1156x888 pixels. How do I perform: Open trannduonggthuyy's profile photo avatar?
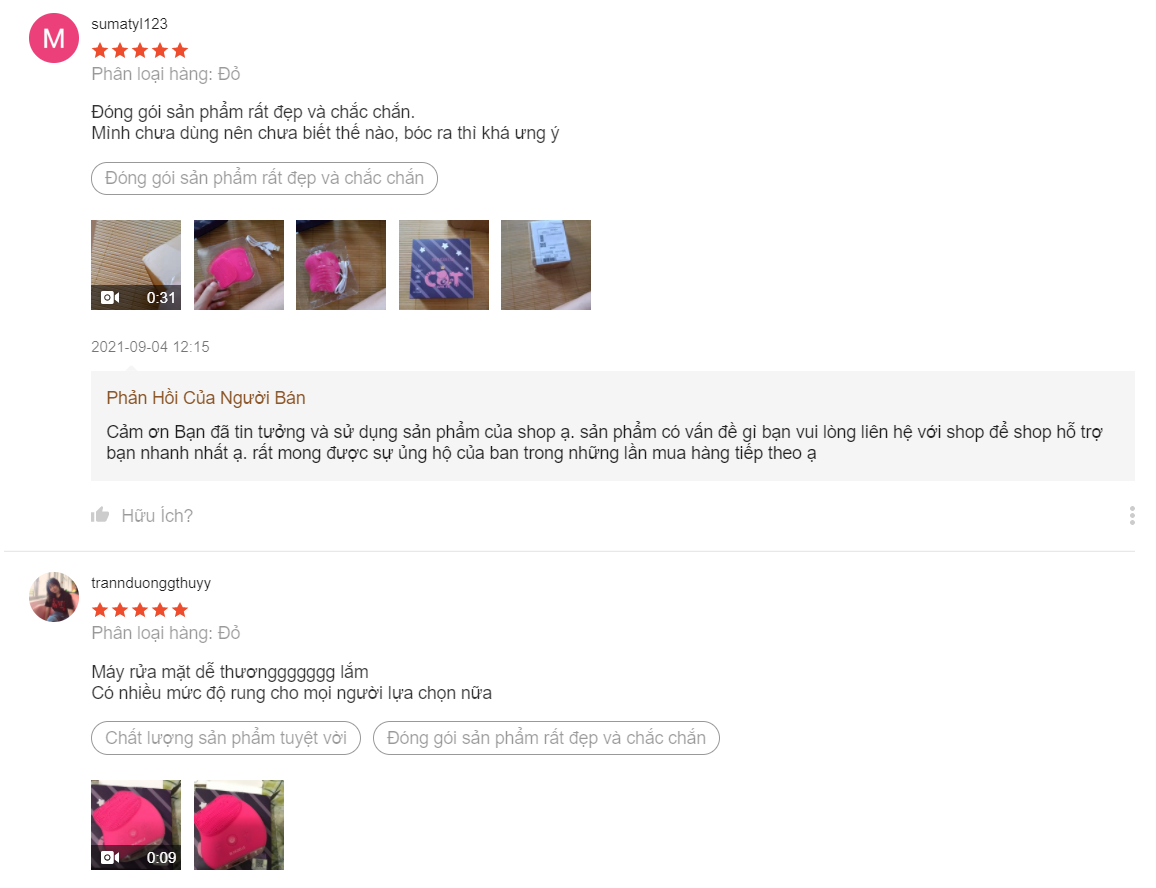coord(54,597)
